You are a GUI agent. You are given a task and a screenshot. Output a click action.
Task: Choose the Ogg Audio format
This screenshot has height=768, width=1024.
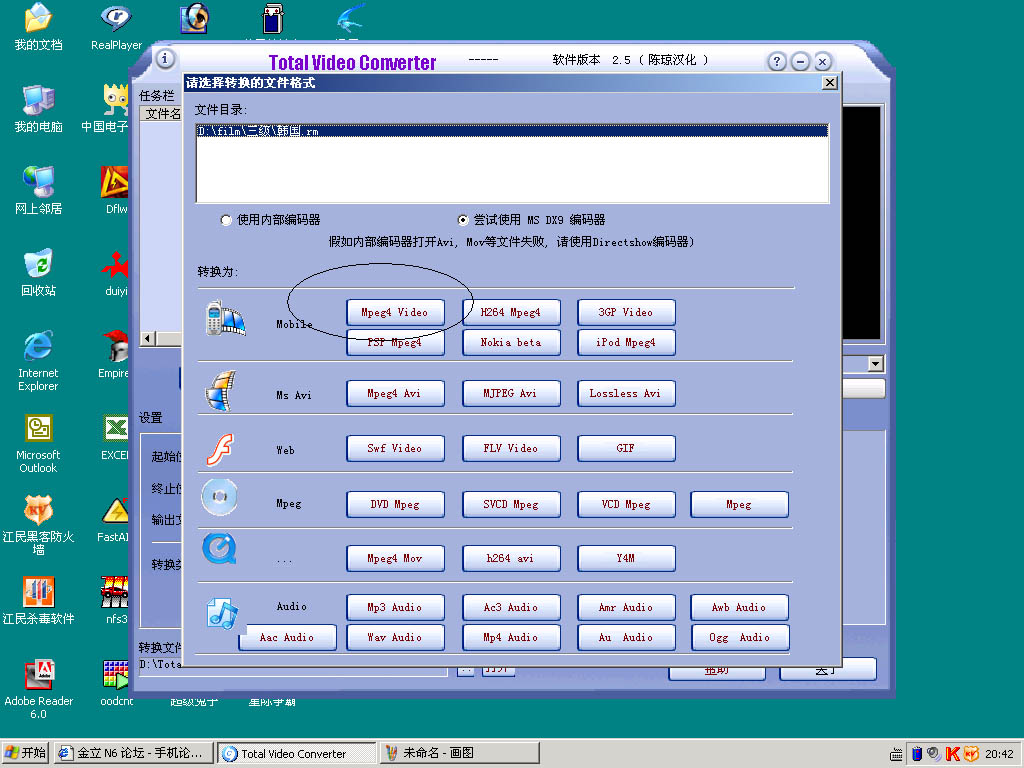[x=739, y=637]
